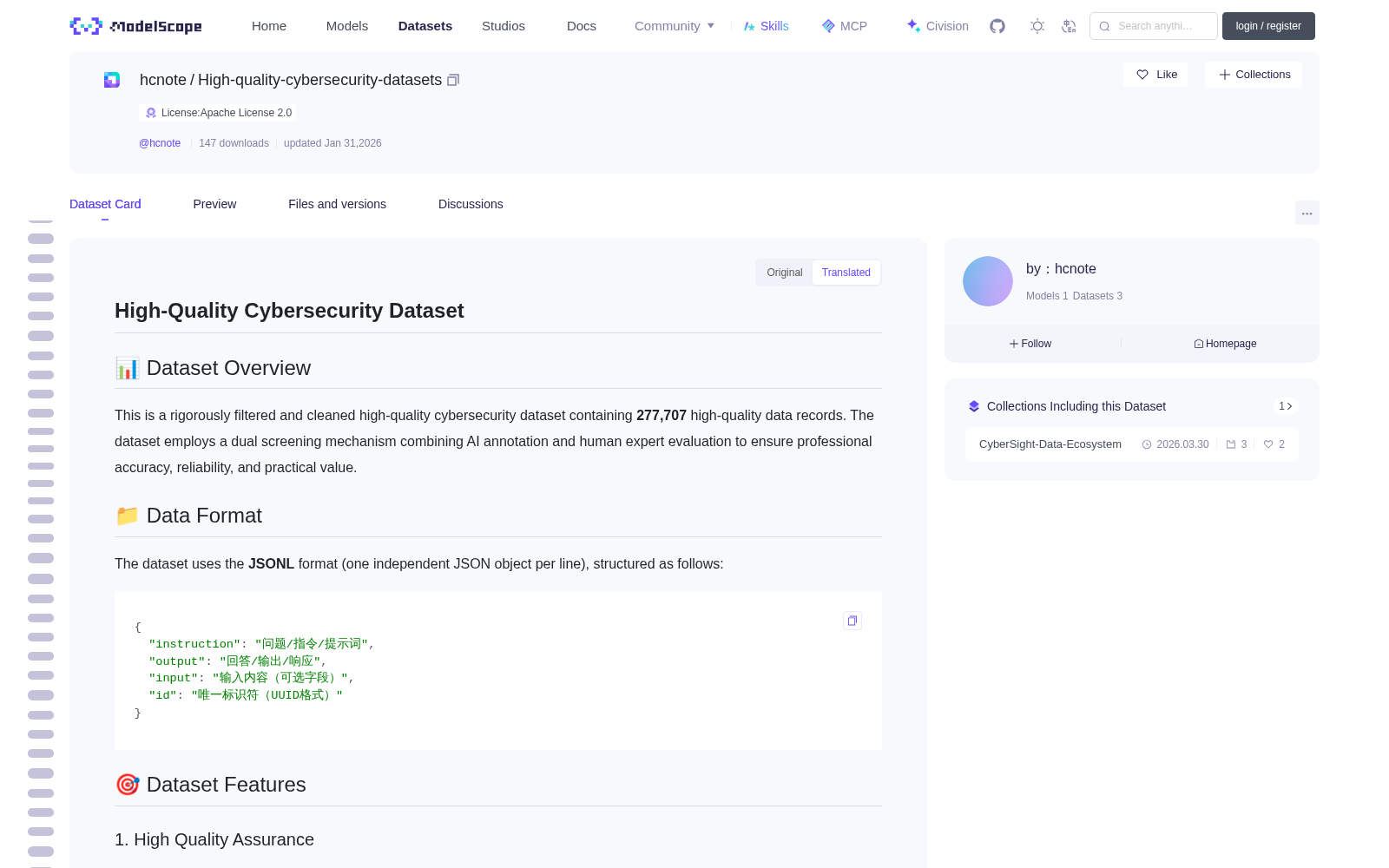The width and height of the screenshot is (1389, 868).
Task: Go to the Home page
Action: pyautogui.click(x=269, y=26)
